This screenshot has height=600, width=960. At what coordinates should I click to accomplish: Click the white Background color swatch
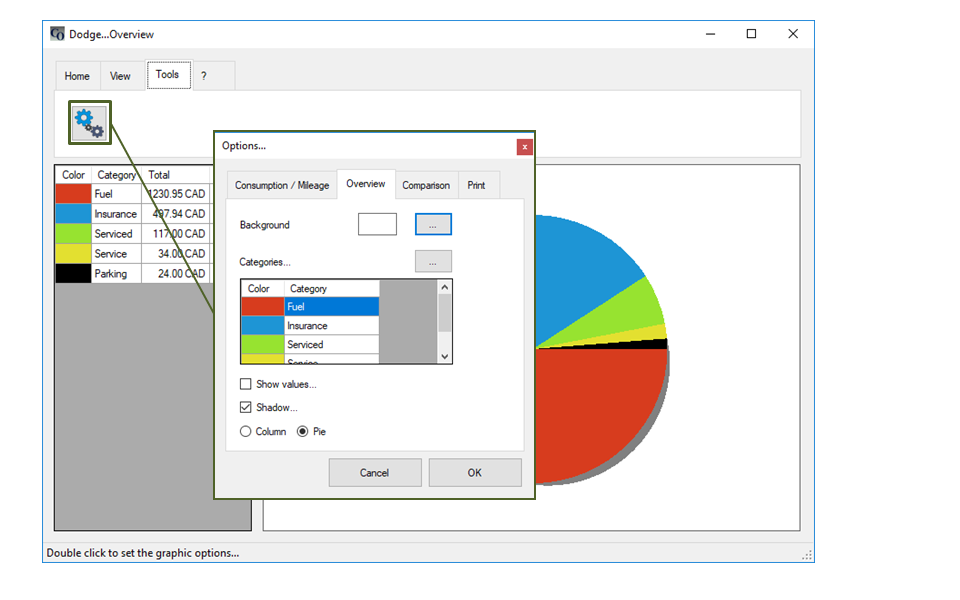click(377, 225)
